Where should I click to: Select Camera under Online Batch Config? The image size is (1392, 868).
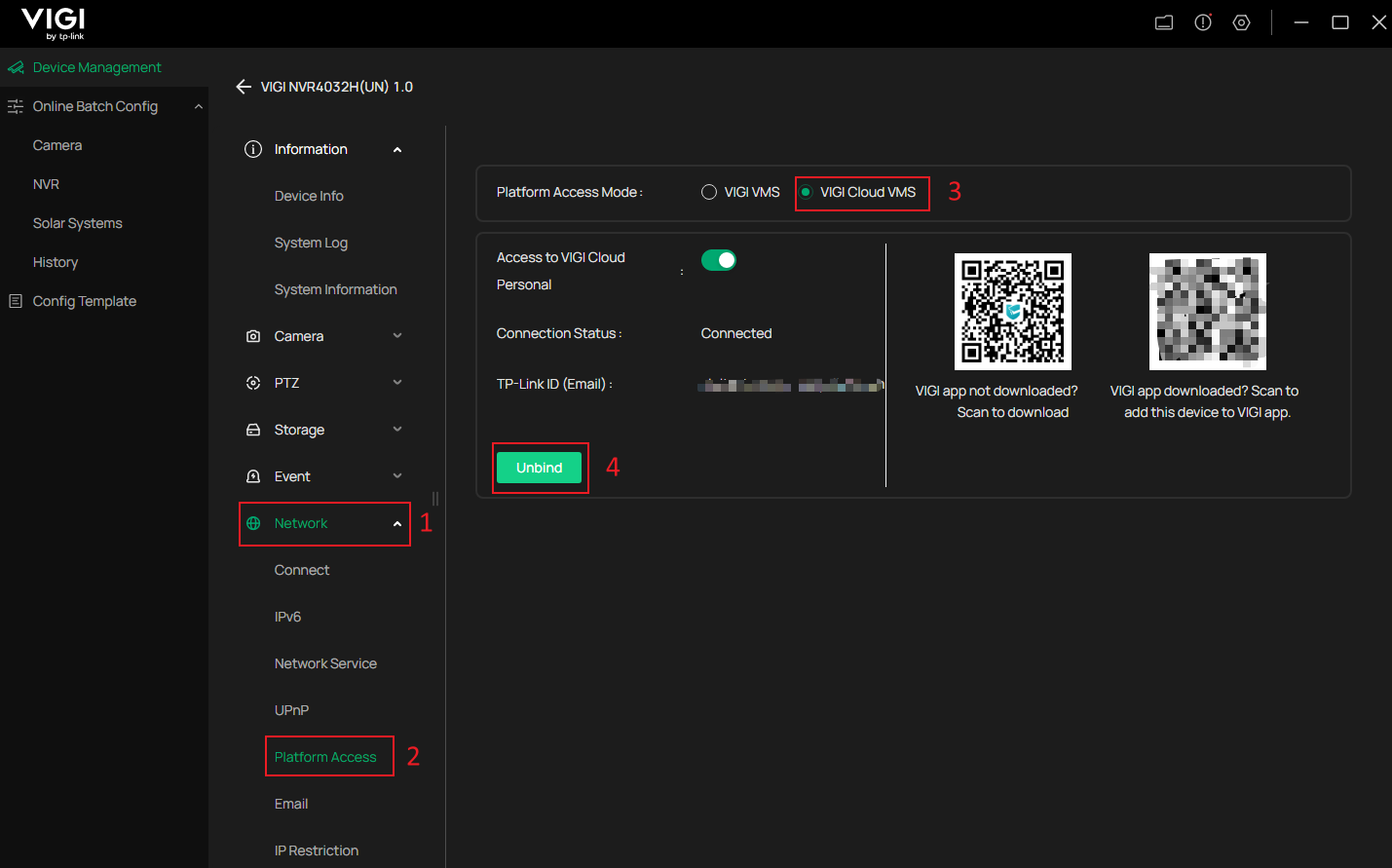pos(57,145)
